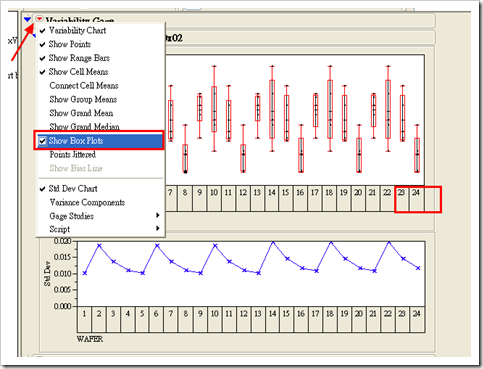Click Std Dev data point for wafer 24
483x369 pixels.
point(418,268)
